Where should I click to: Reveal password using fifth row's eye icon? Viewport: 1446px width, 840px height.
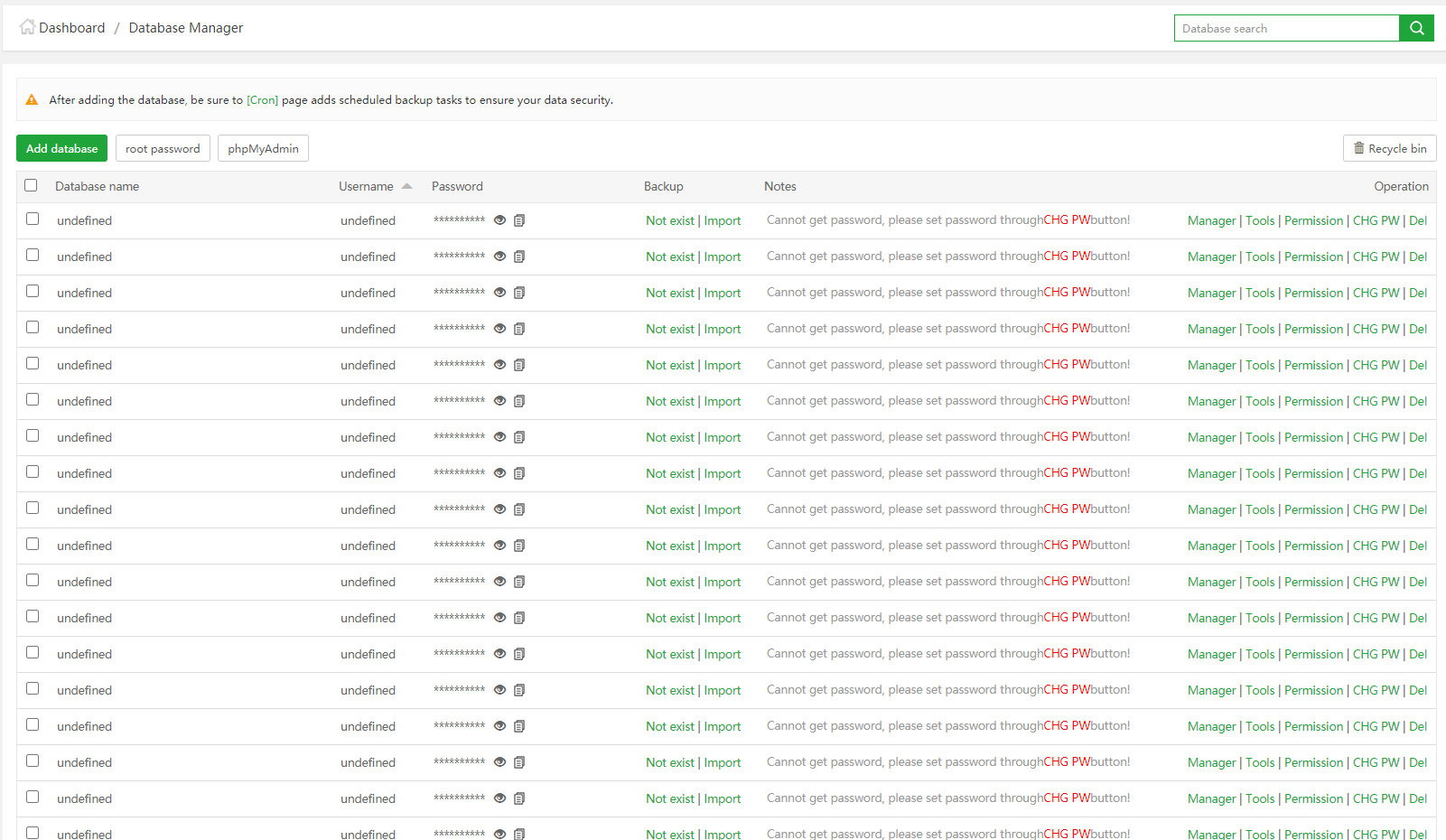(499, 365)
